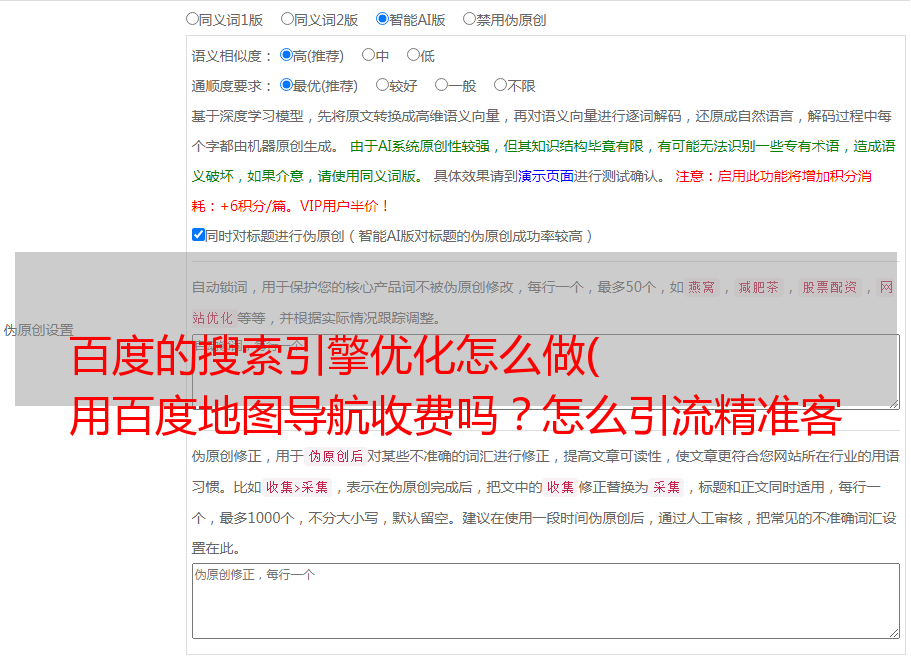This screenshot has height=658, width=911.
Task: Click the 伪原创修正 textarea resize handle
Action: 894,634
